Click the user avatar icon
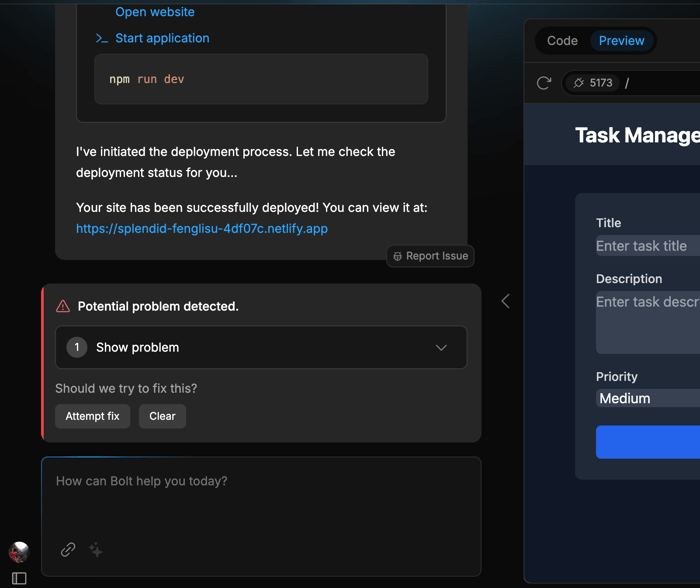 coord(18,551)
